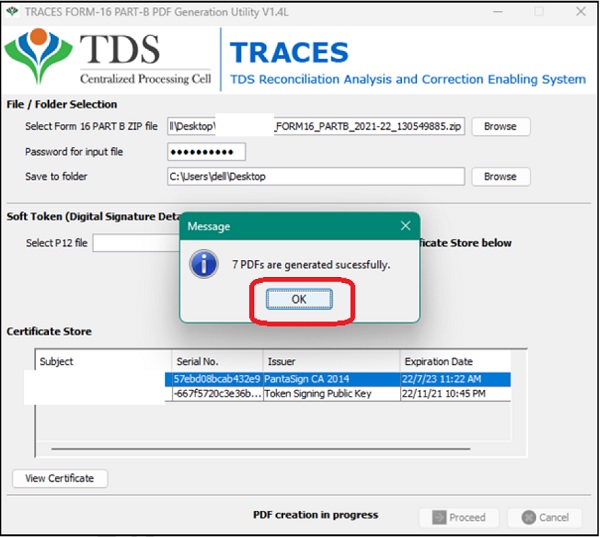Viewport: 600px width, 537px height.
Task: Click OK in the Message dialog
Action: point(299,299)
